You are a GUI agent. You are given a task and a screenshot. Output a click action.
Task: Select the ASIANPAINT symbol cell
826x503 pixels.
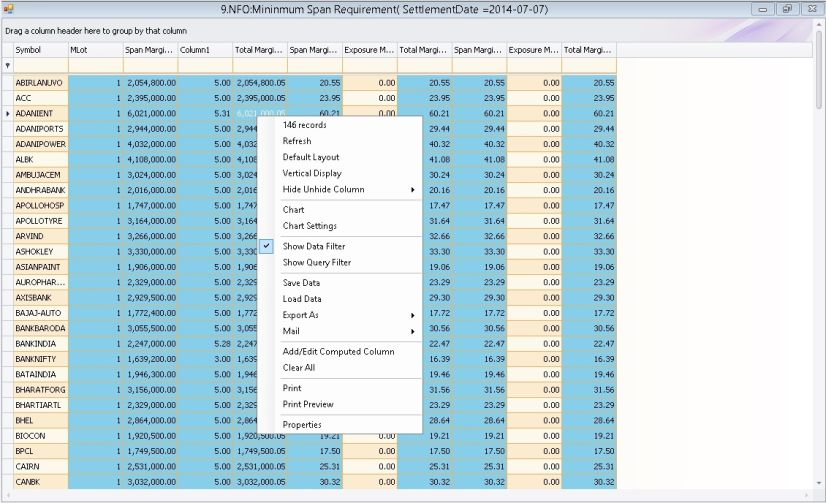(41, 267)
